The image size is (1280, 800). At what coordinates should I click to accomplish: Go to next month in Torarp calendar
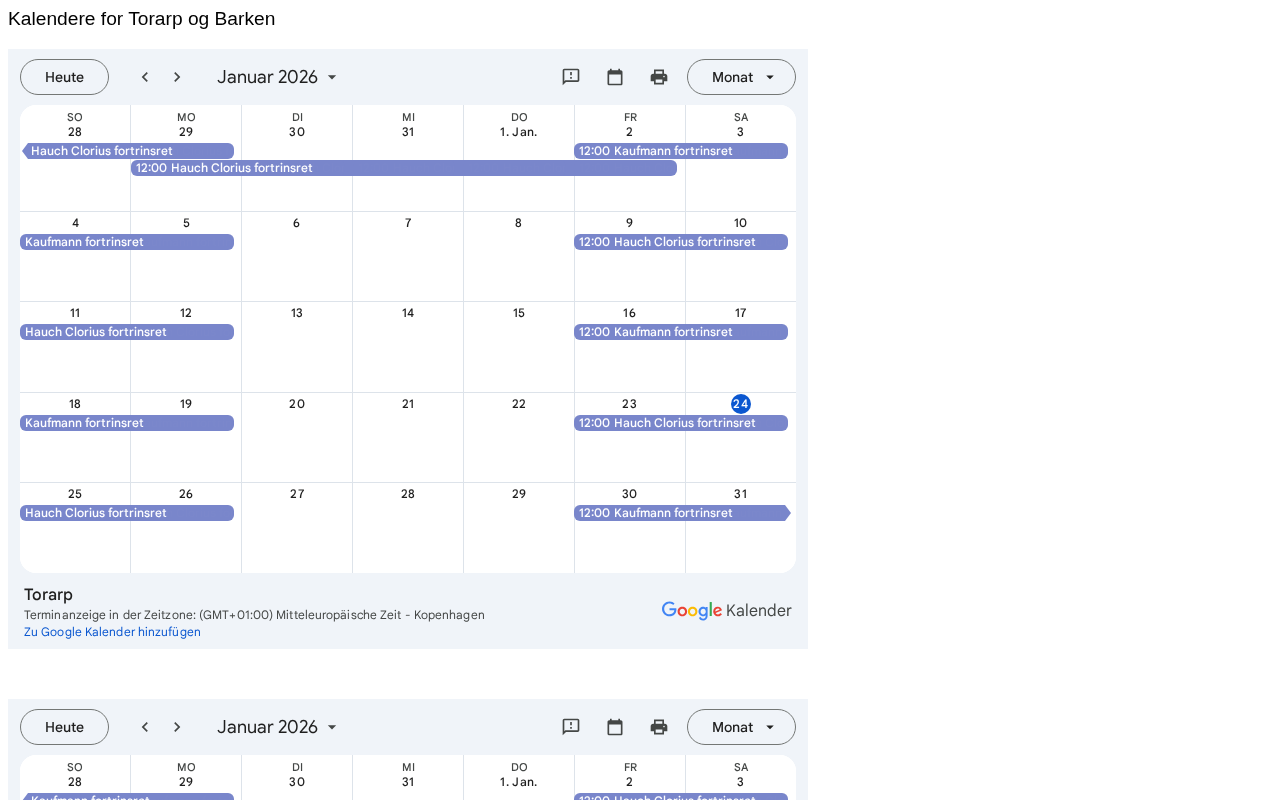(x=177, y=77)
